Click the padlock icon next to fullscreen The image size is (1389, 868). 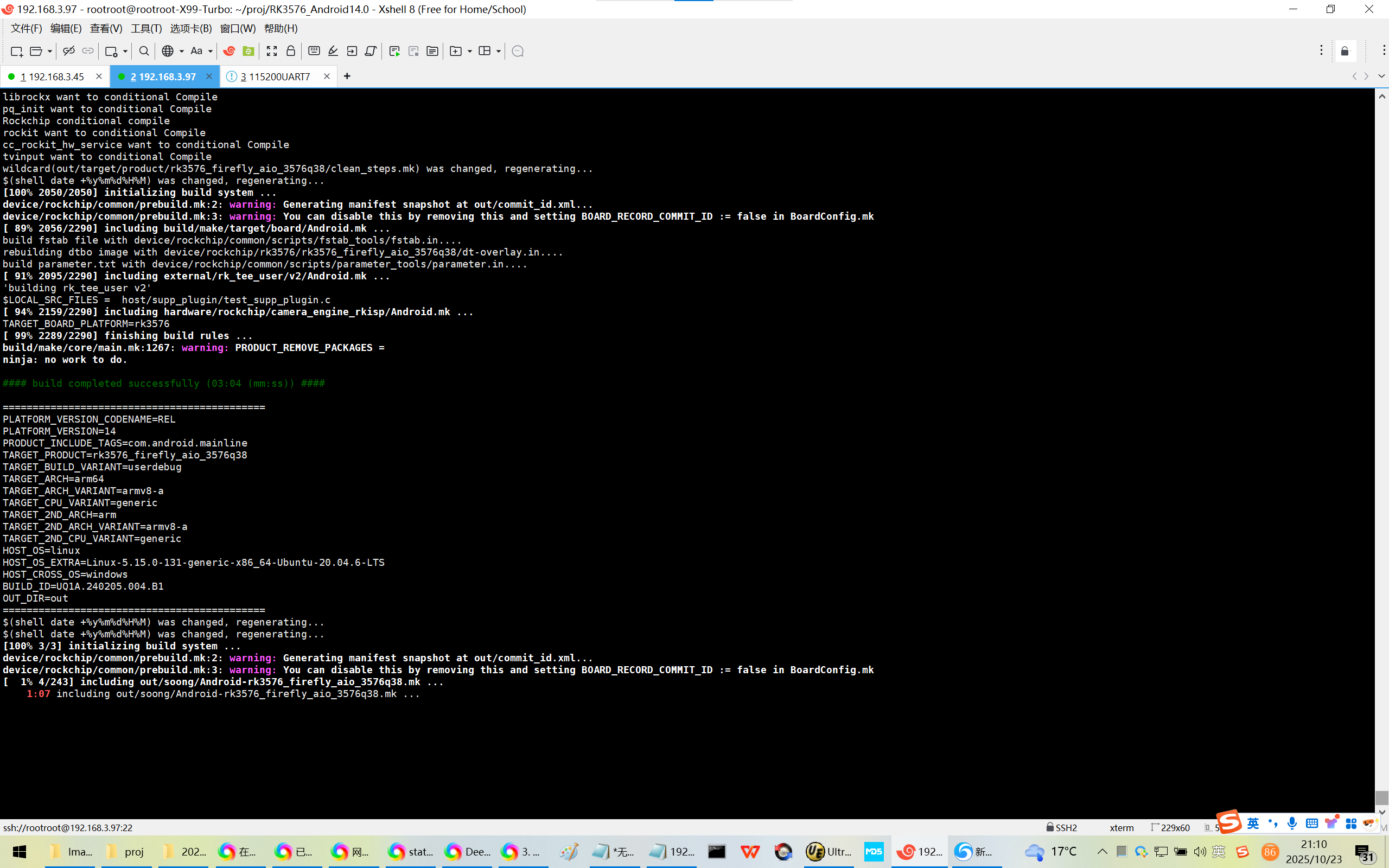290,51
